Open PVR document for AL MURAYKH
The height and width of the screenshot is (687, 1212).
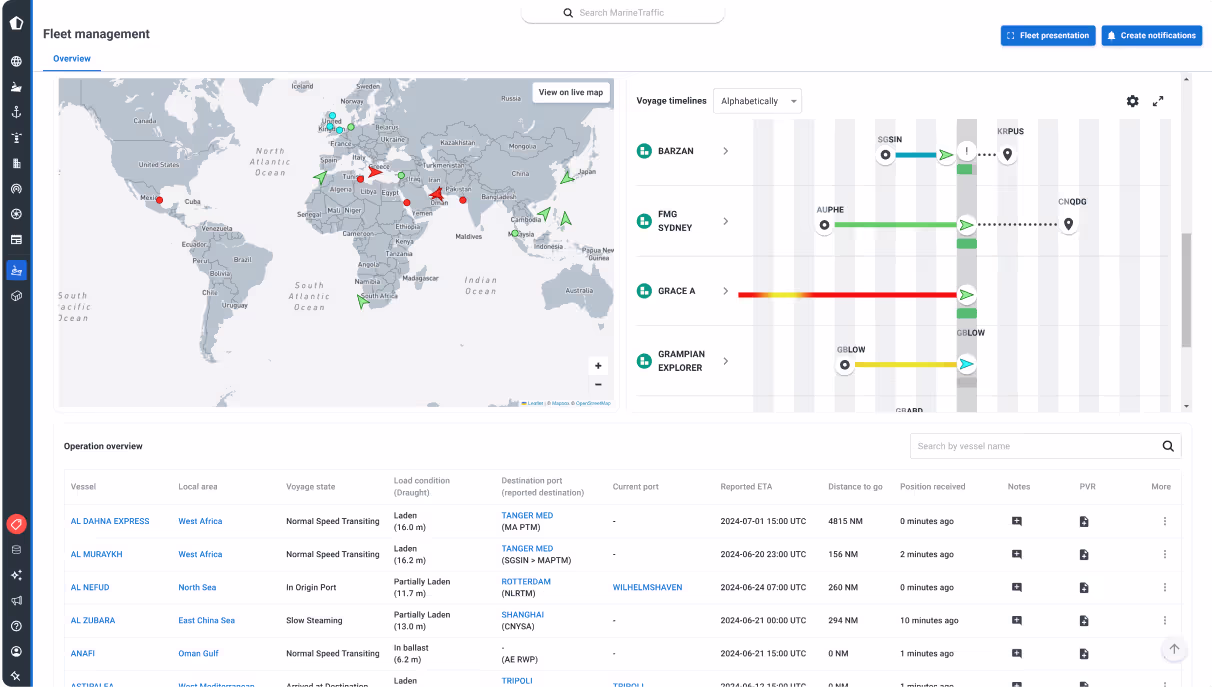point(1084,554)
